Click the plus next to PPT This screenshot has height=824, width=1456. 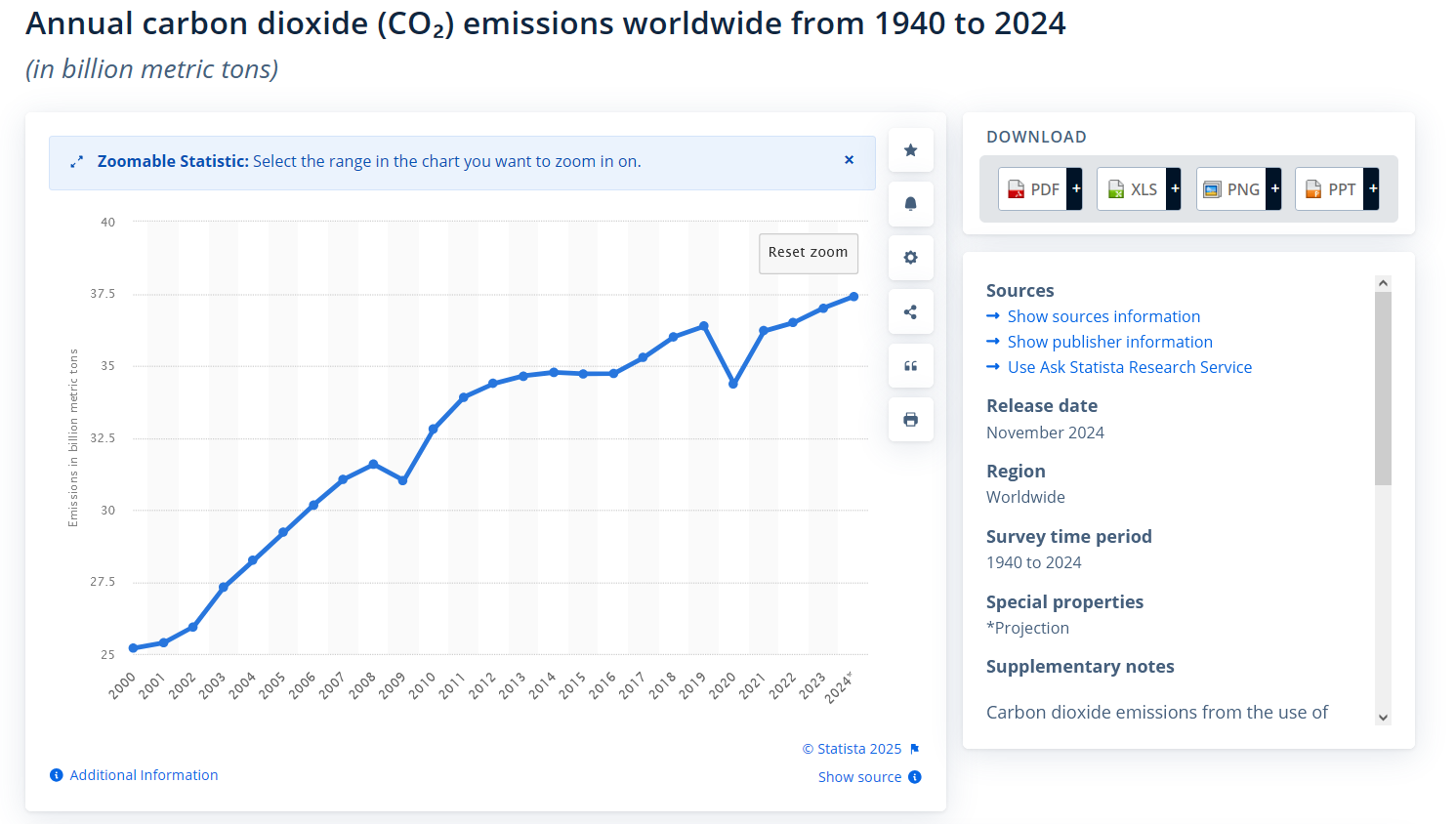(1373, 189)
